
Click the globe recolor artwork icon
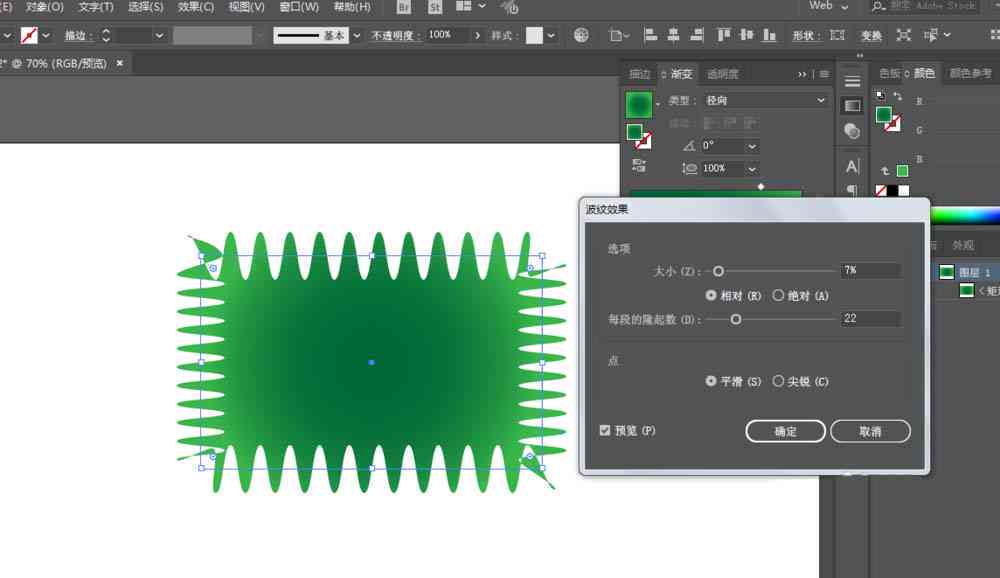coord(581,35)
